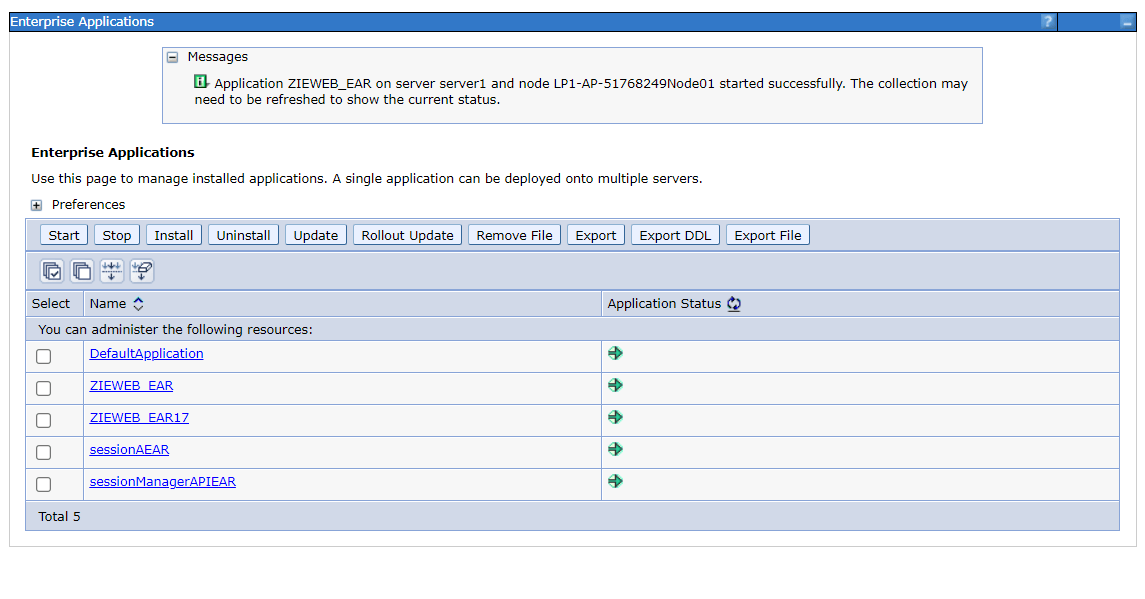The image size is (1145, 599).
Task: Refresh the Application Status column
Action: tap(733, 303)
